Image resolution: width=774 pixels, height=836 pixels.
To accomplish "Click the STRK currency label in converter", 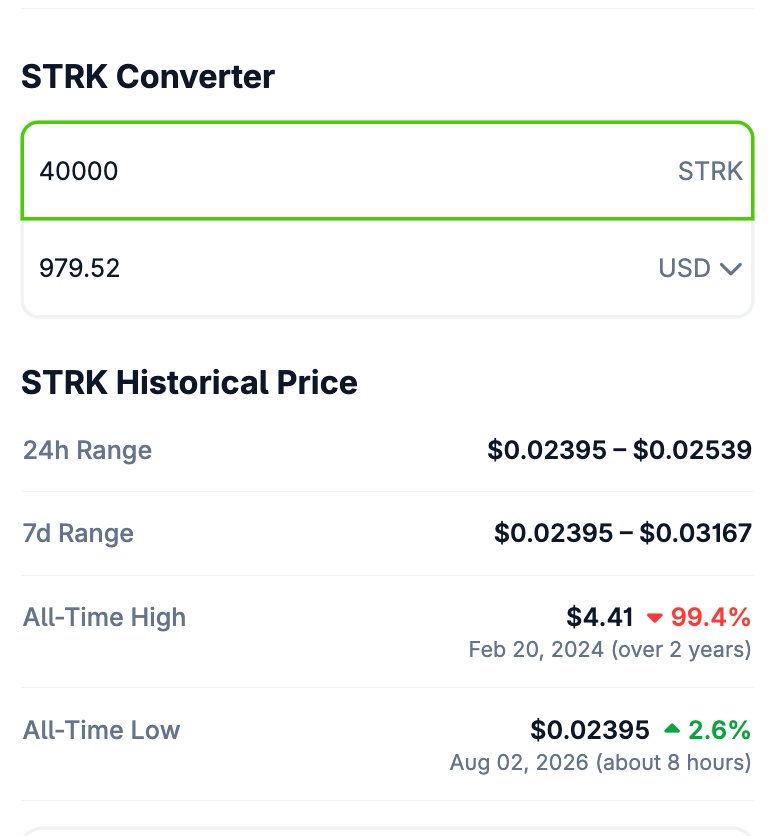I will [710, 171].
